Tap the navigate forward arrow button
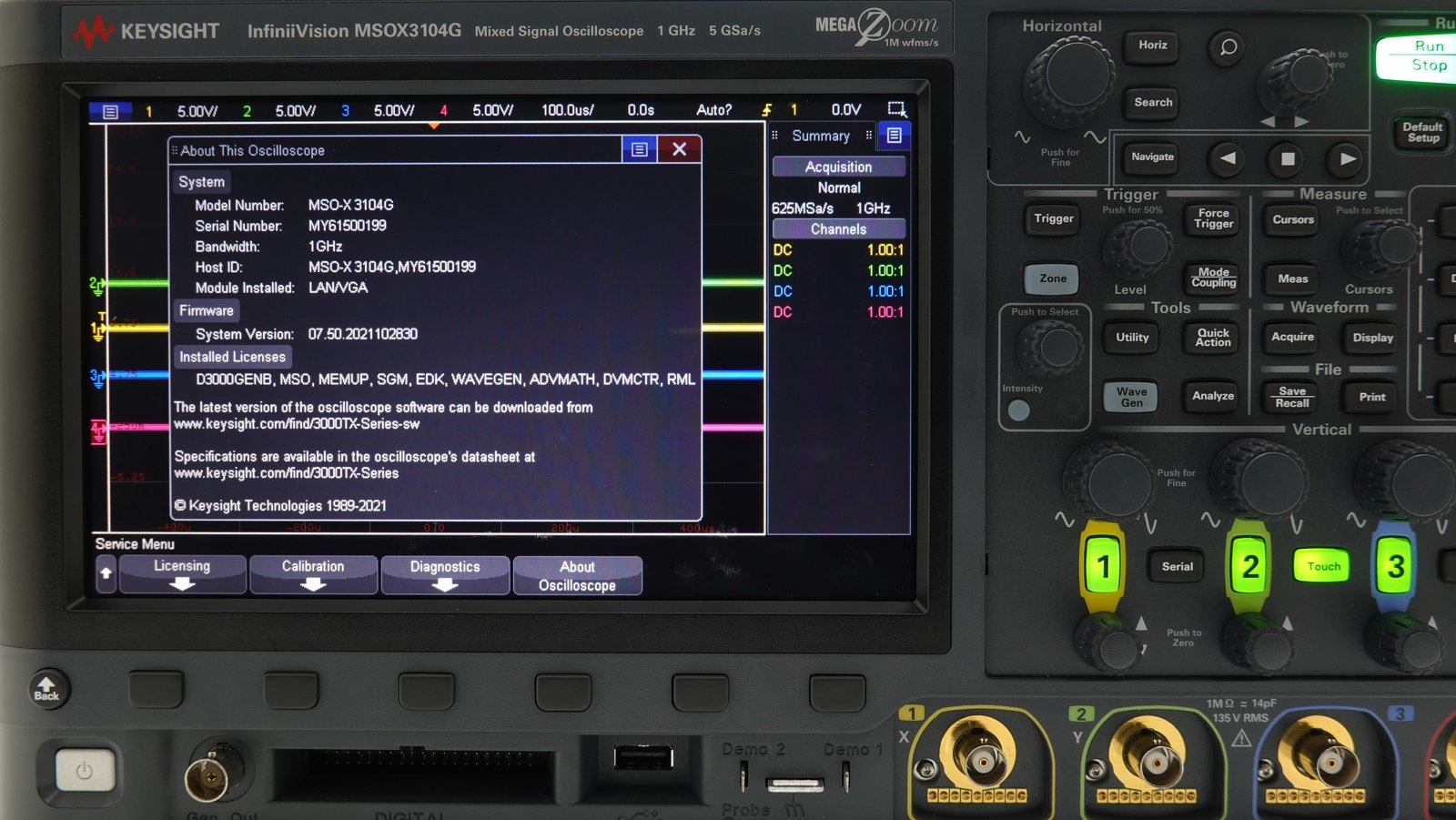 click(1348, 158)
